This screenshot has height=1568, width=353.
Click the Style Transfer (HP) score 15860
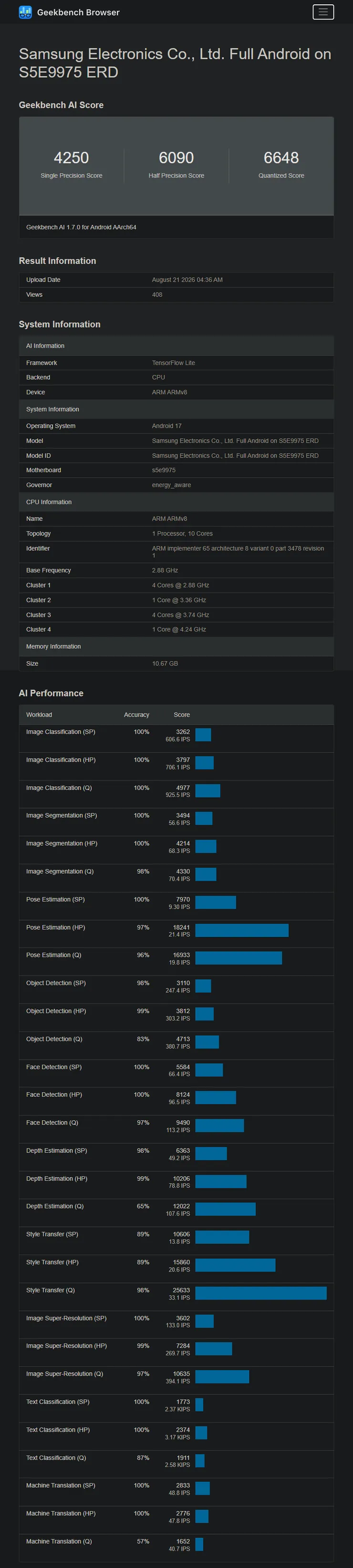[181, 1262]
